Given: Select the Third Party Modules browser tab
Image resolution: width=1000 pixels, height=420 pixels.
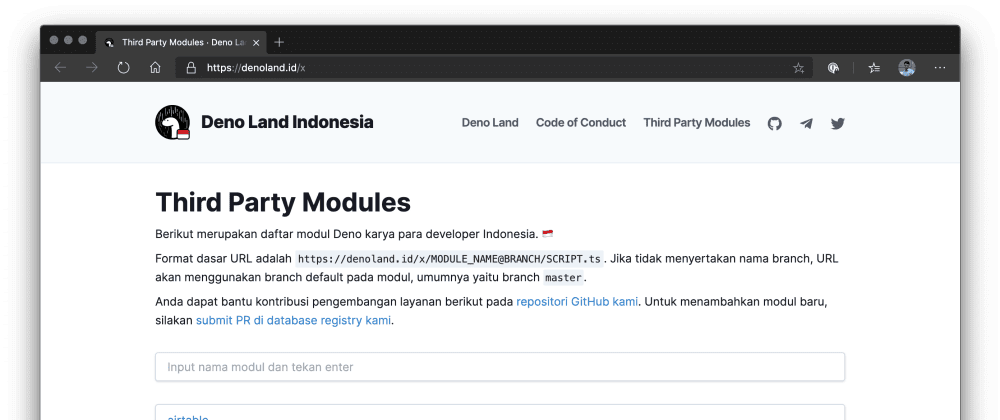Looking at the screenshot, I should [182, 43].
